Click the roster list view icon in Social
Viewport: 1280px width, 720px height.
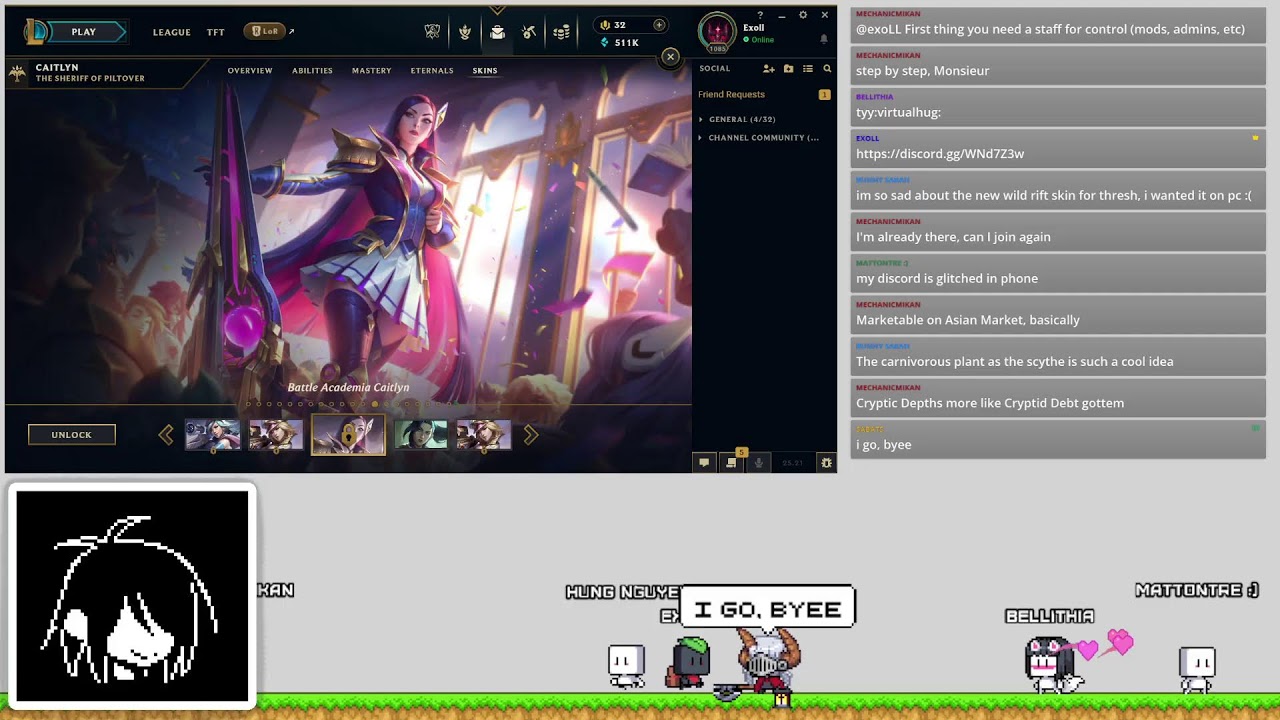tap(807, 69)
